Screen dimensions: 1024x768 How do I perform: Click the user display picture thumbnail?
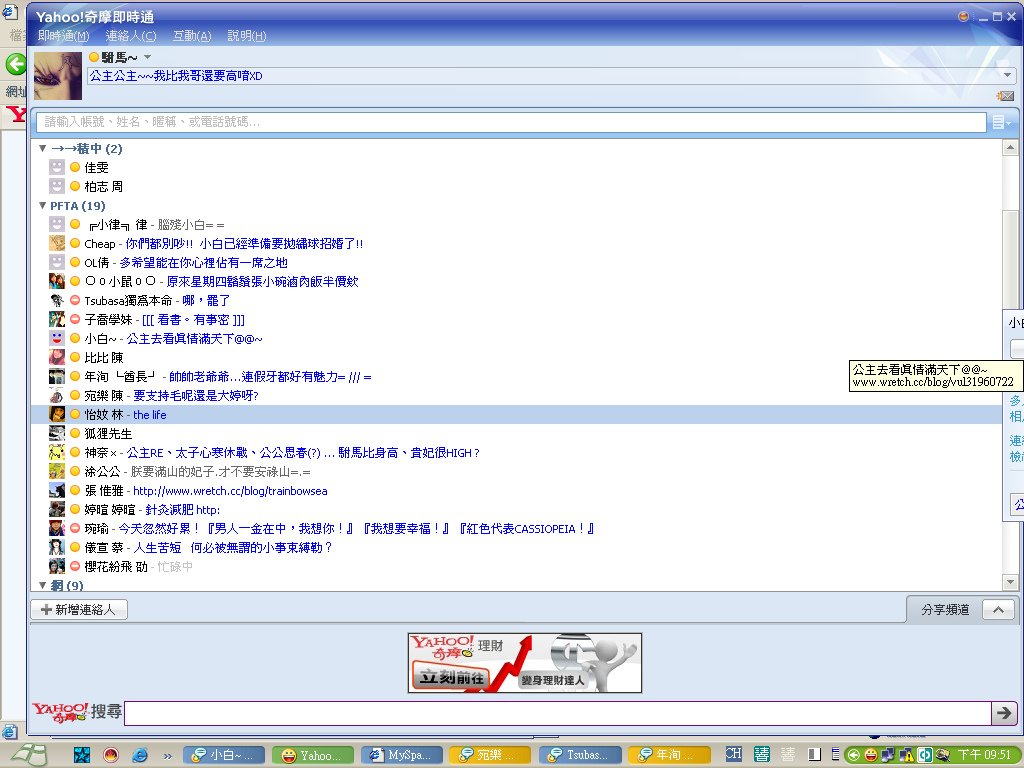click(57, 76)
